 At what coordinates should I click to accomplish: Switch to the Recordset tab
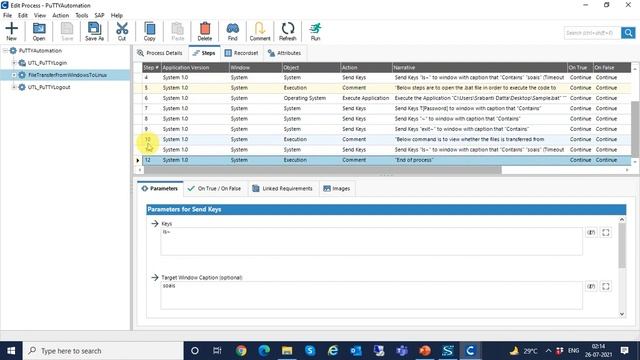coord(242,53)
